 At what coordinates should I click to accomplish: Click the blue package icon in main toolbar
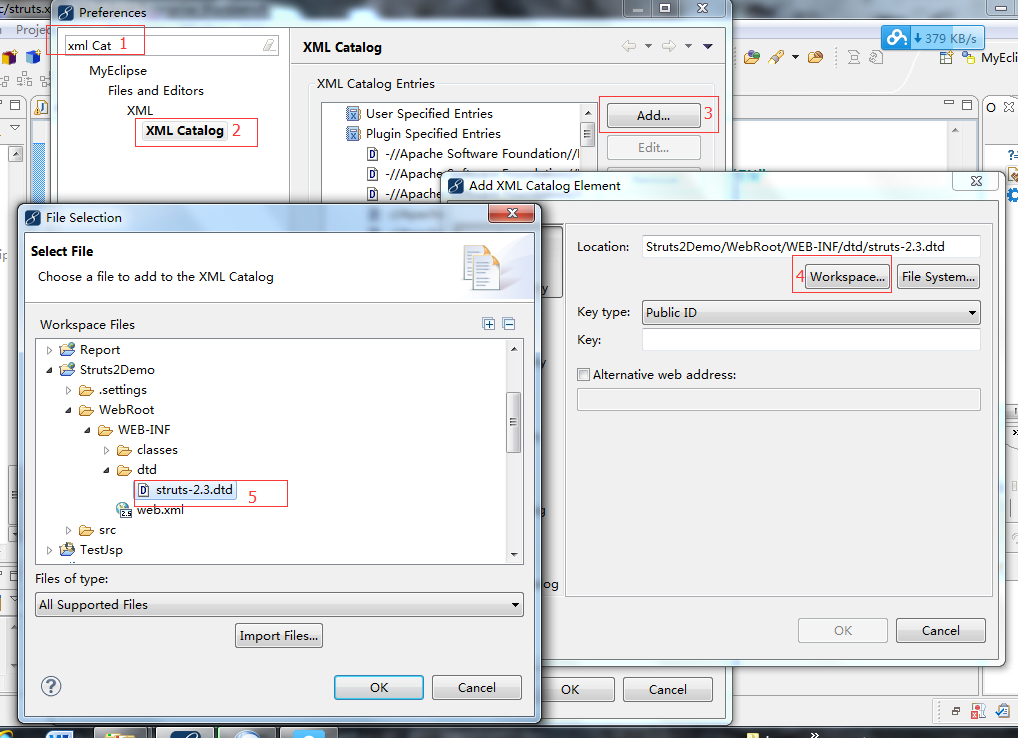click(32, 57)
